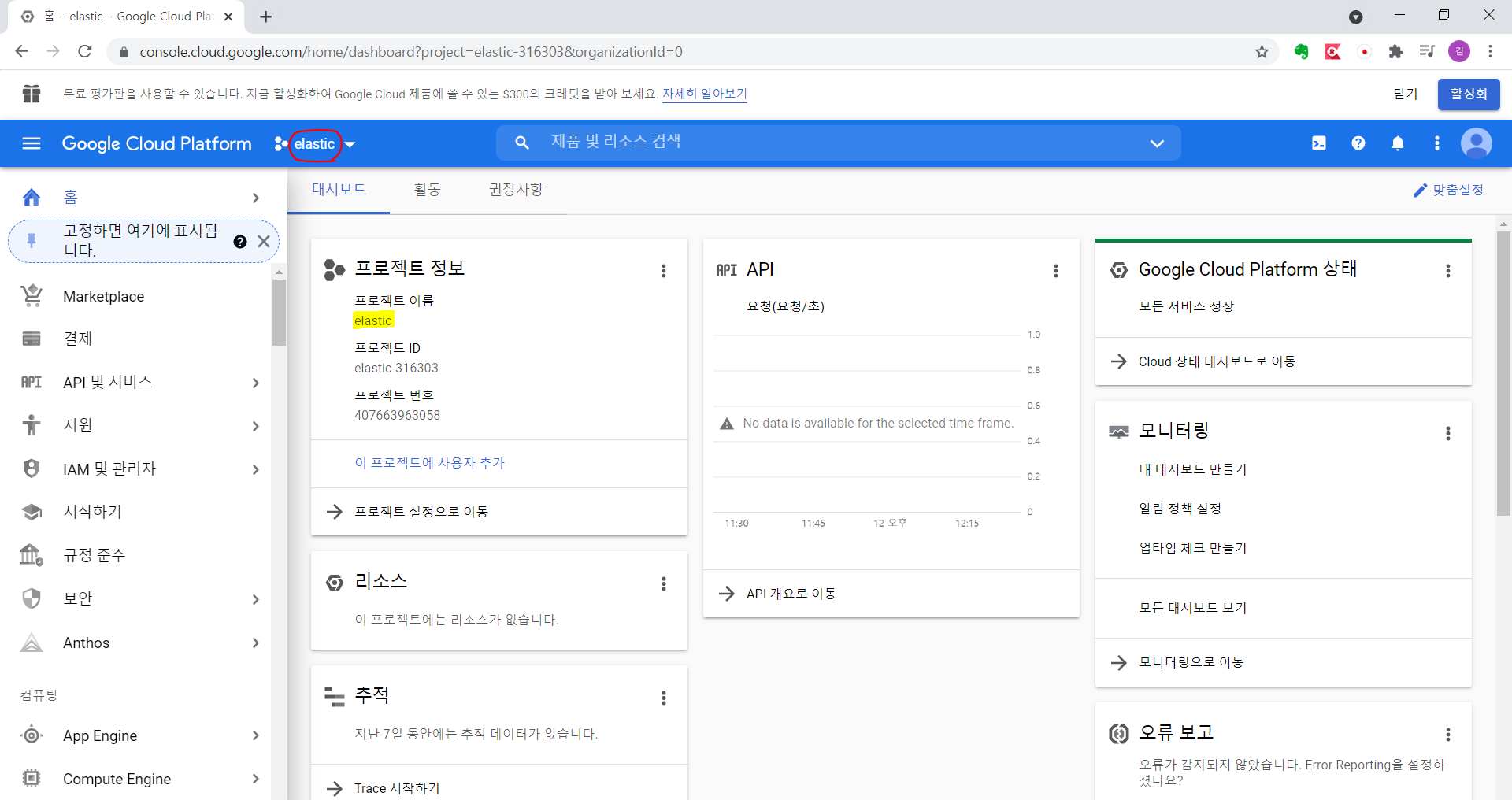Expand Compute Engine submenu chevron
This screenshot has width=1512, height=800.
[x=256, y=779]
